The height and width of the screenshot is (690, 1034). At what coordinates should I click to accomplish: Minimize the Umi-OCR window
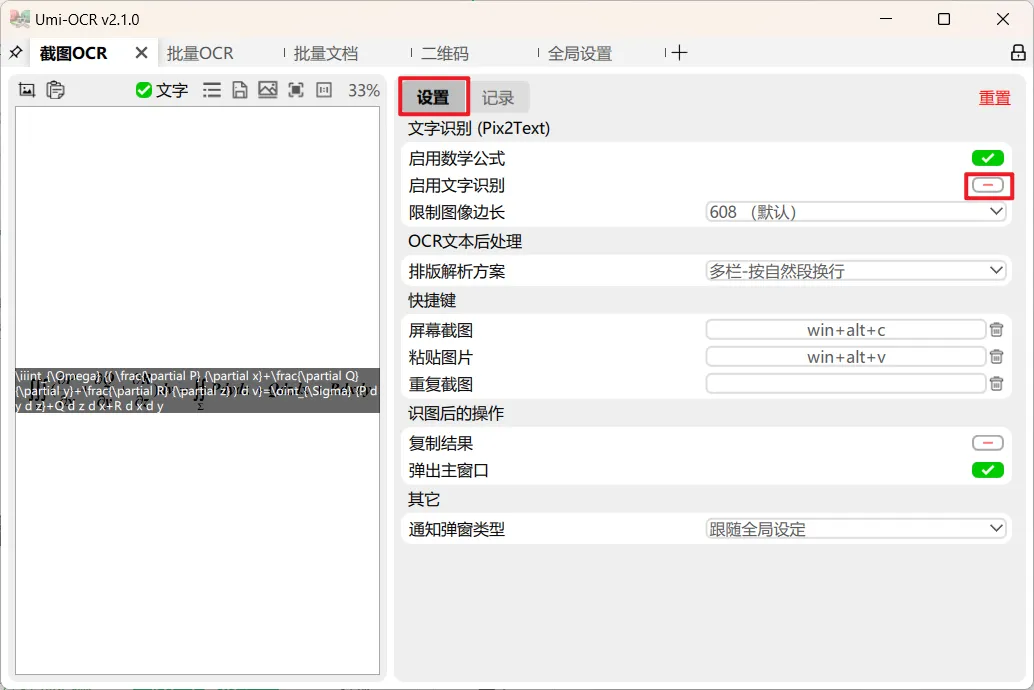pyautogui.click(x=886, y=19)
